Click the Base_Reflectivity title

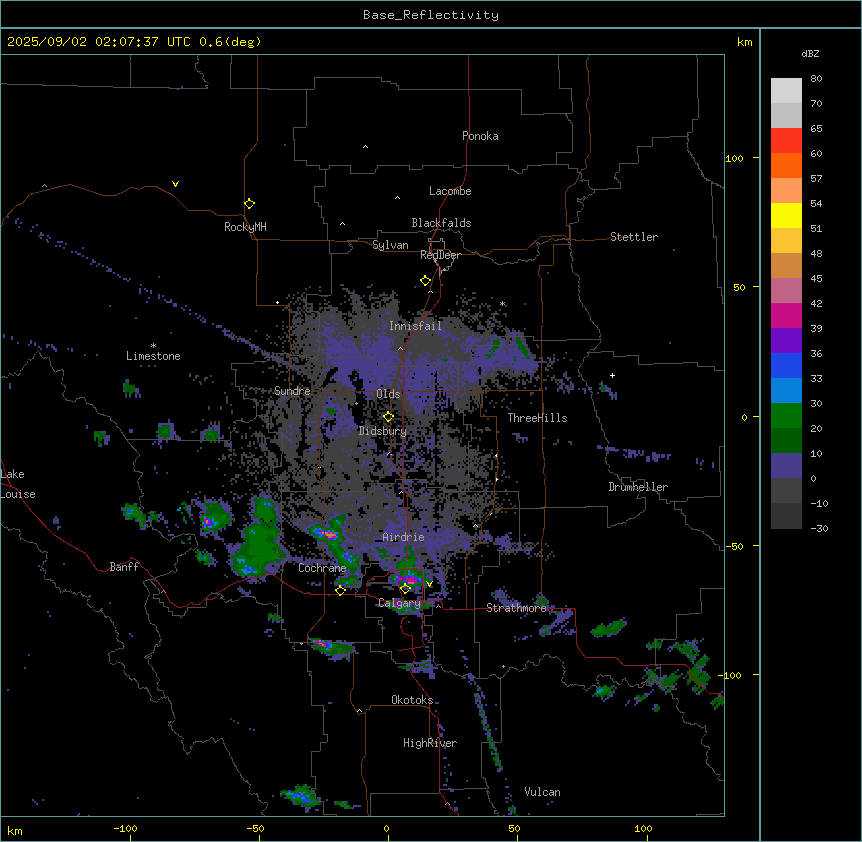click(x=431, y=15)
